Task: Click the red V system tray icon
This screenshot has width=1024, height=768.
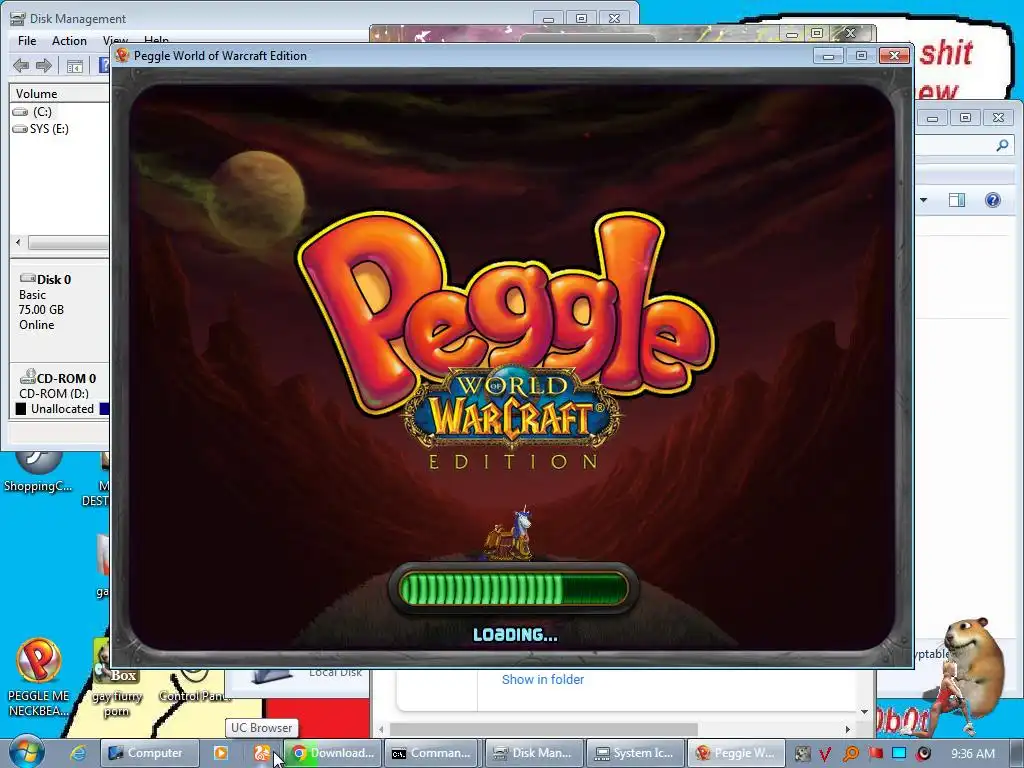Action: pos(825,754)
